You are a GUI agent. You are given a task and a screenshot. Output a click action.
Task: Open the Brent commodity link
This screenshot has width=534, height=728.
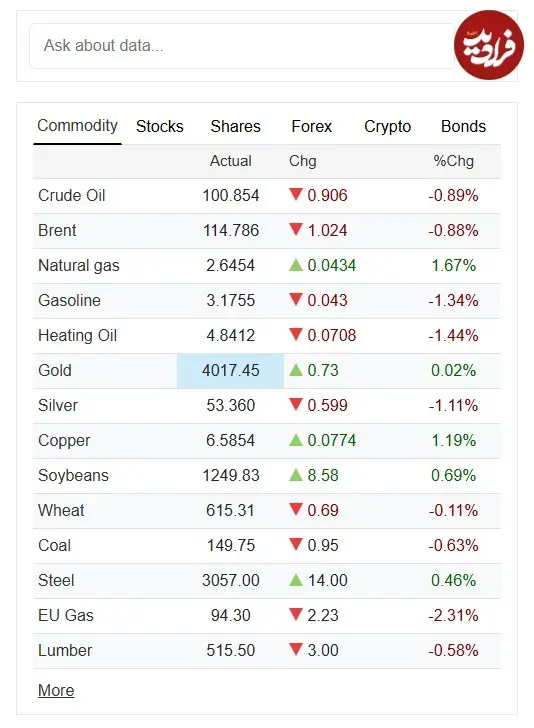pos(57,230)
